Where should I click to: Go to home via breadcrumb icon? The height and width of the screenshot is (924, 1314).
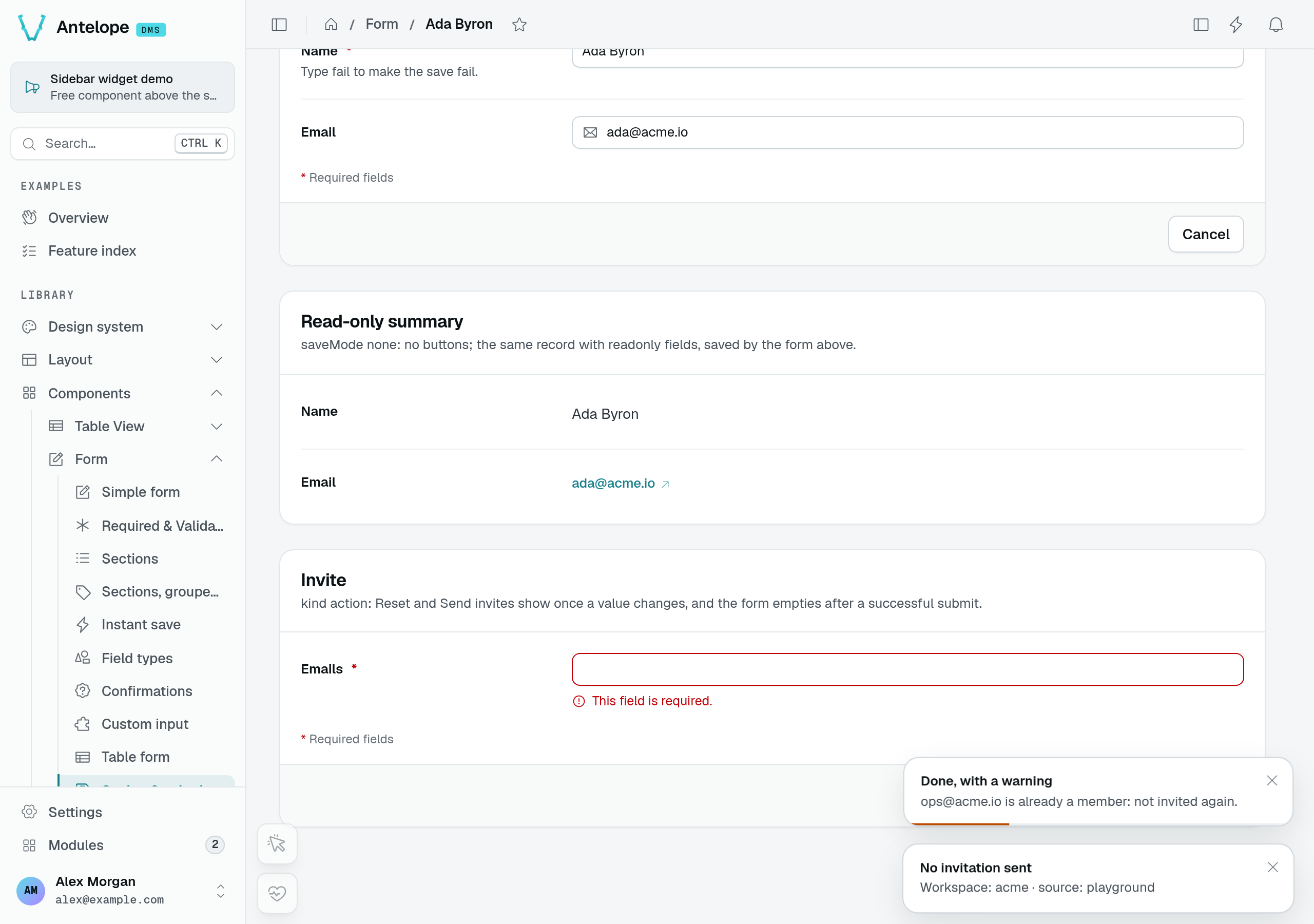331,25
